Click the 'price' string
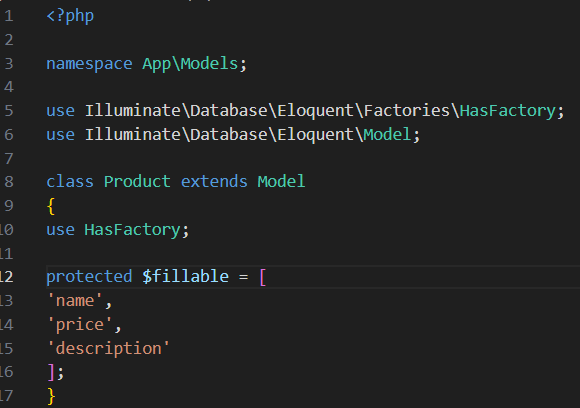This screenshot has width=580, height=408. click(80, 324)
